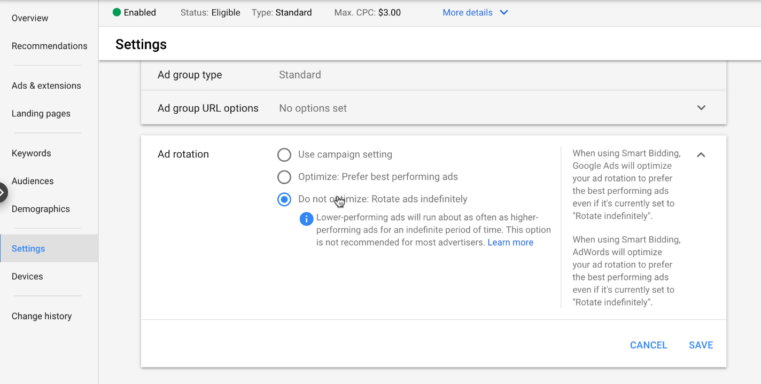Open More details dropdown
Viewport: 761px width, 384px height.
(475, 13)
